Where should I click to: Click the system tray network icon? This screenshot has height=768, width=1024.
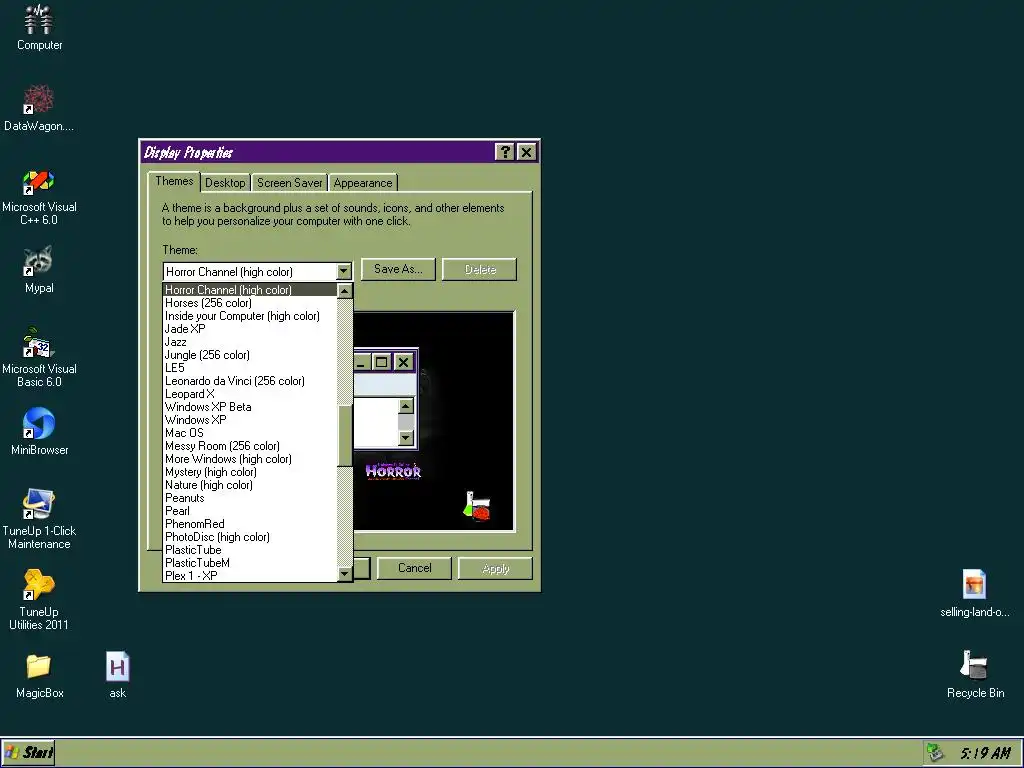click(935, 753)
